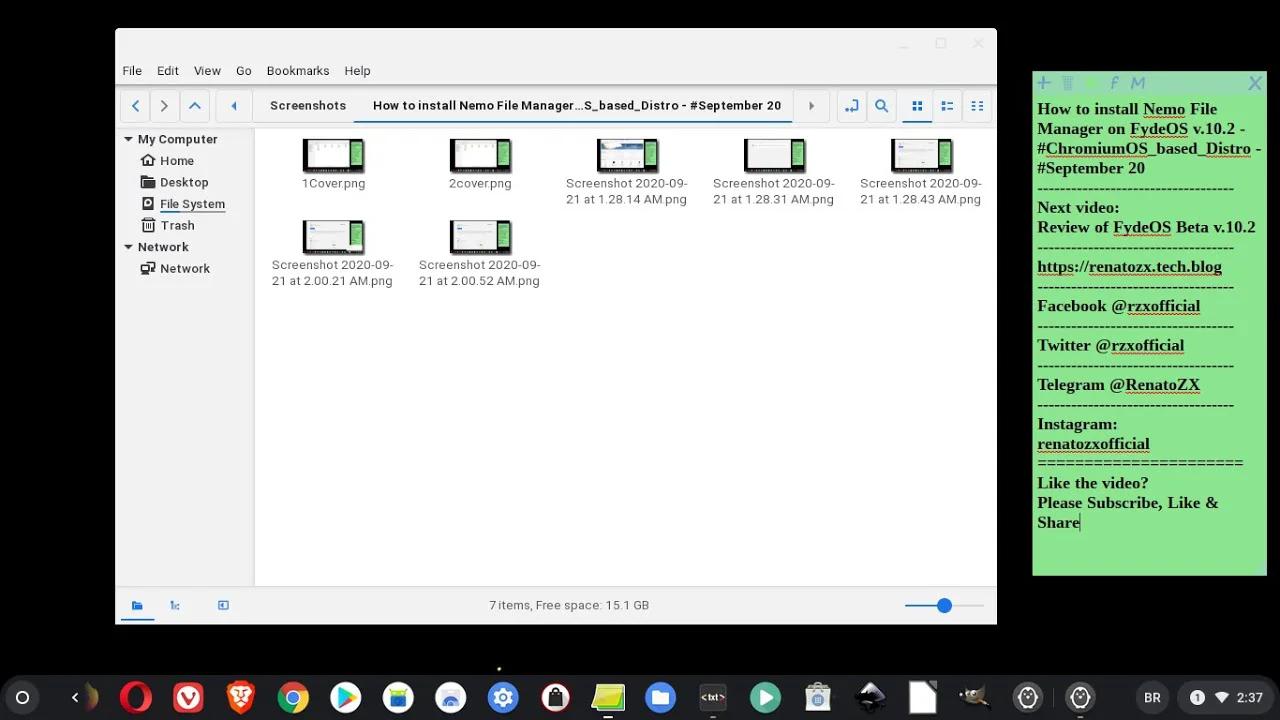This screenshot has width=1280, height=720.
Task: Go forward in Nemo navigation history
Action: 164,105
